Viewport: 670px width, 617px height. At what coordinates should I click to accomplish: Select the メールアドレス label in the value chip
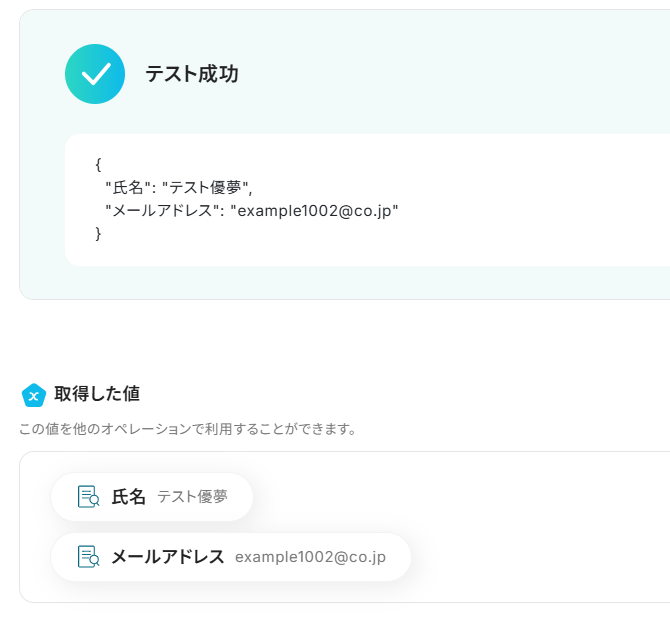click(x=167, y=557)
